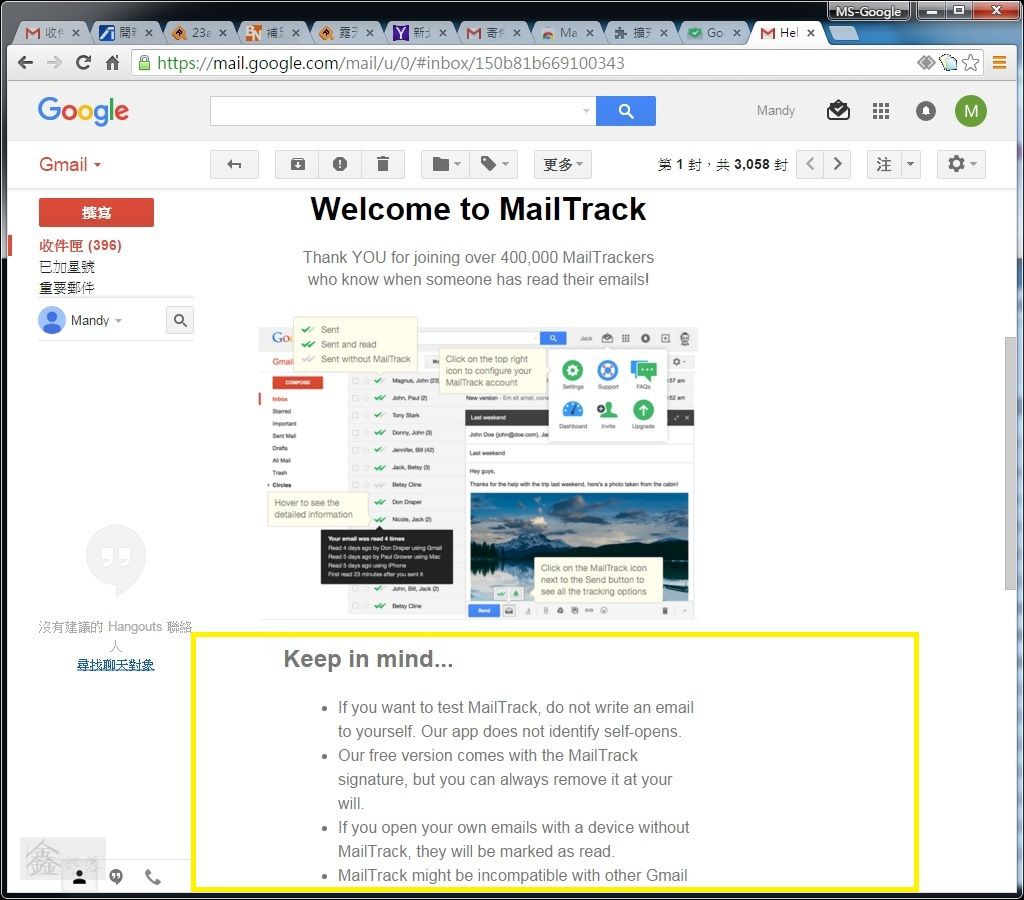Screen dimensions: 1024x900
Task: Switch to the Ma browser tab
Action: tap(566, 33)
